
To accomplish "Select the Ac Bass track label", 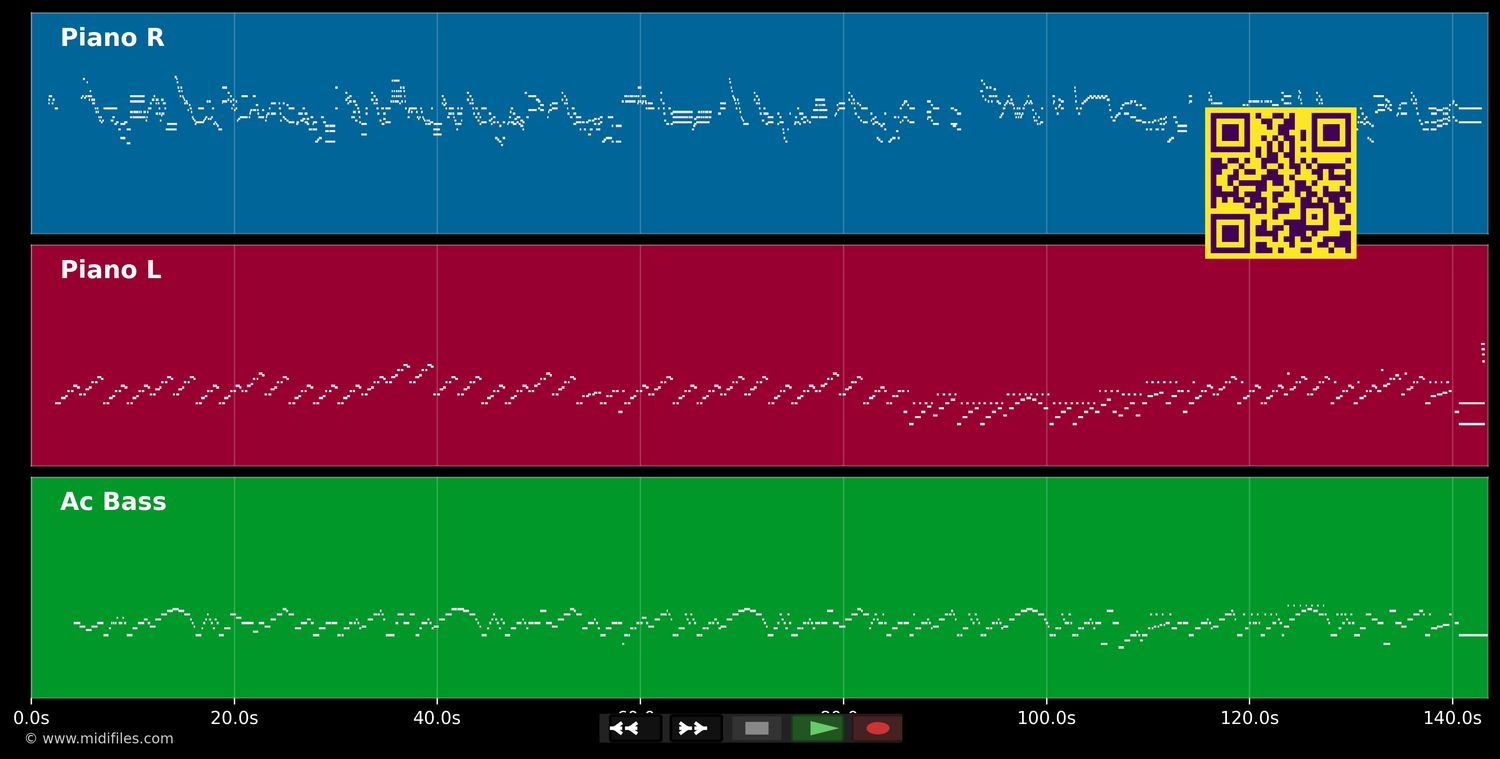I will coord(113,502).
